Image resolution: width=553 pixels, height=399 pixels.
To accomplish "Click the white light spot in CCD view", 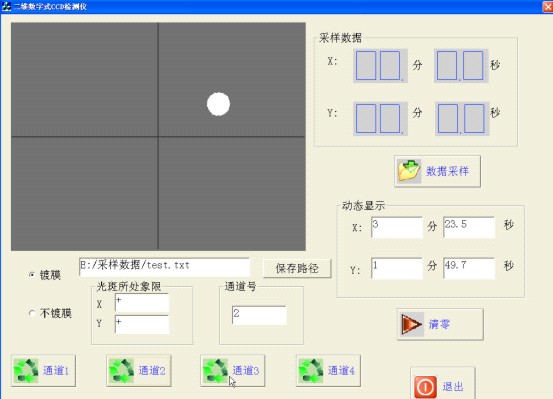I will point(218,104).
